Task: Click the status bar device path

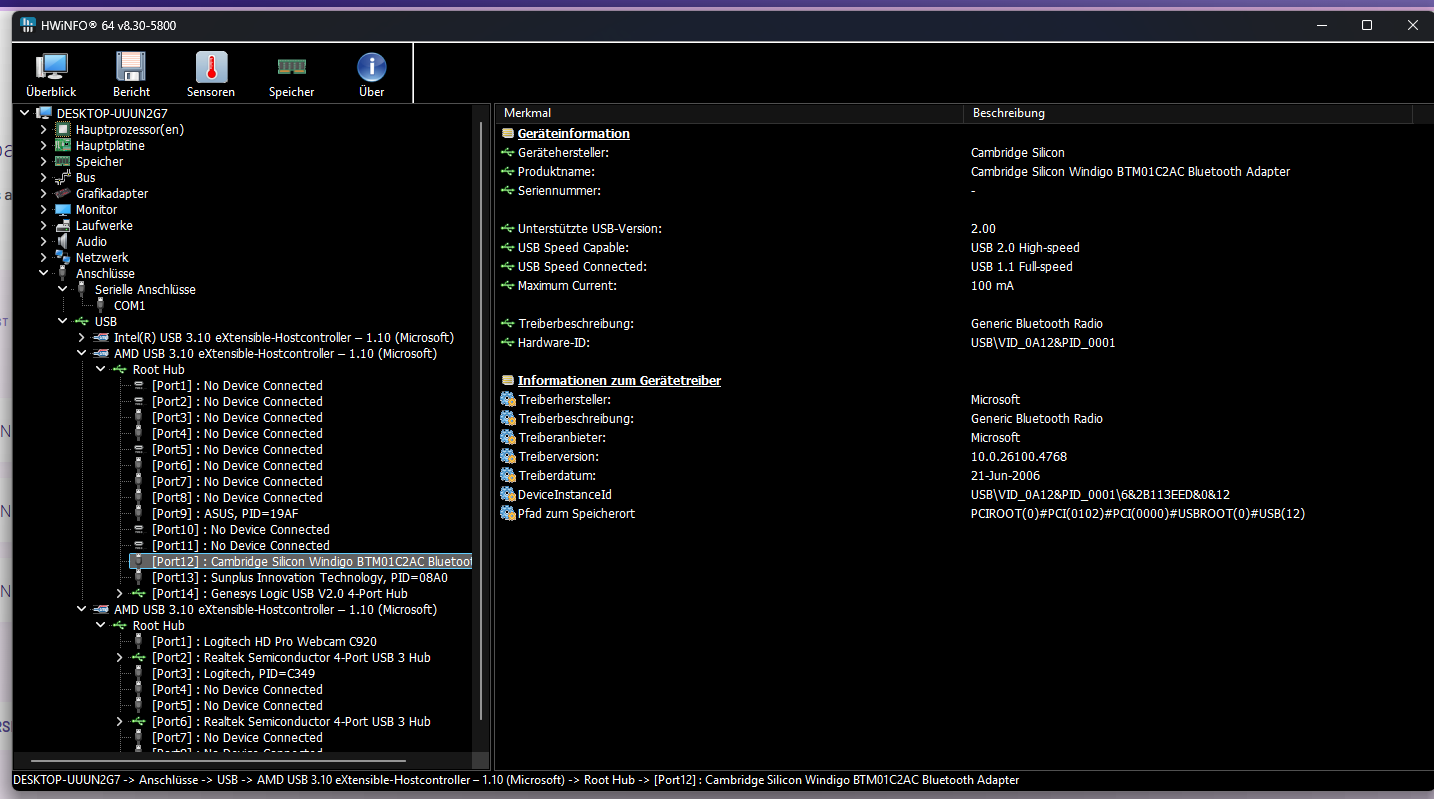Action: [516, 779]
